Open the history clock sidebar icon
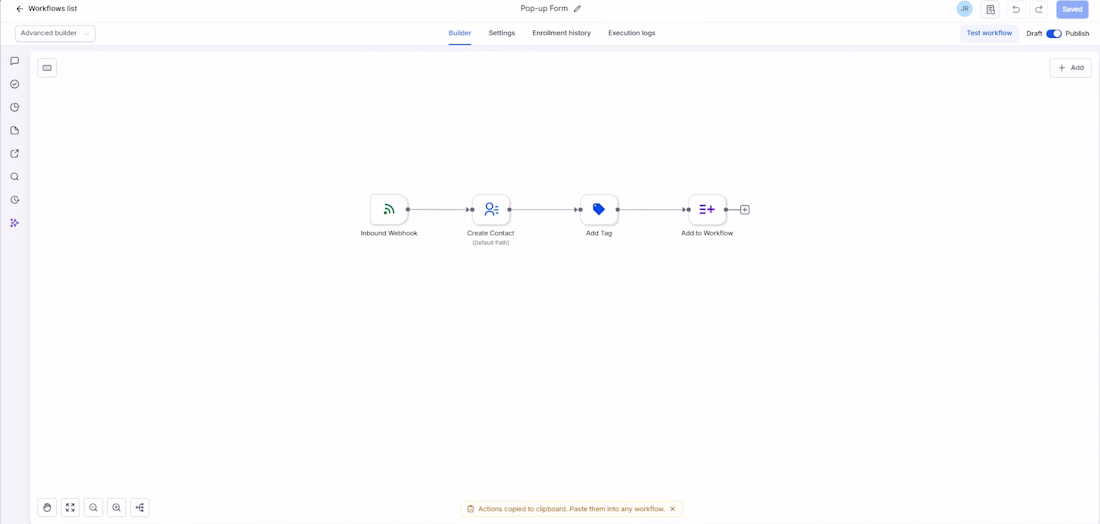Viewport: 1100px width, 524px height. (x=15, y=200)
